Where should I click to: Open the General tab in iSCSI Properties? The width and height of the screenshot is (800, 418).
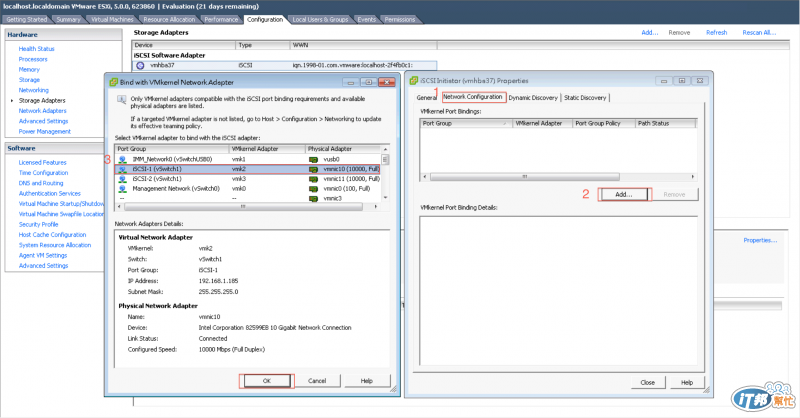point(427,97)
